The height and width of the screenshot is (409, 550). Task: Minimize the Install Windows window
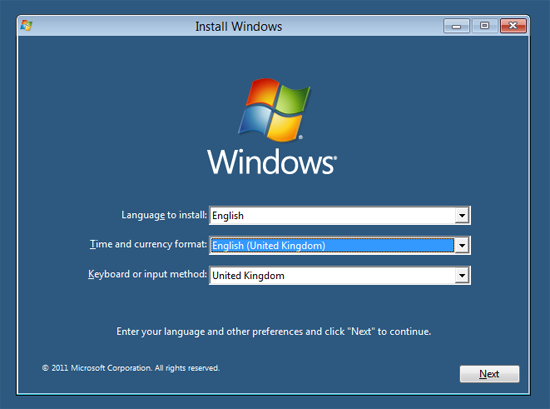coord(456,26)
